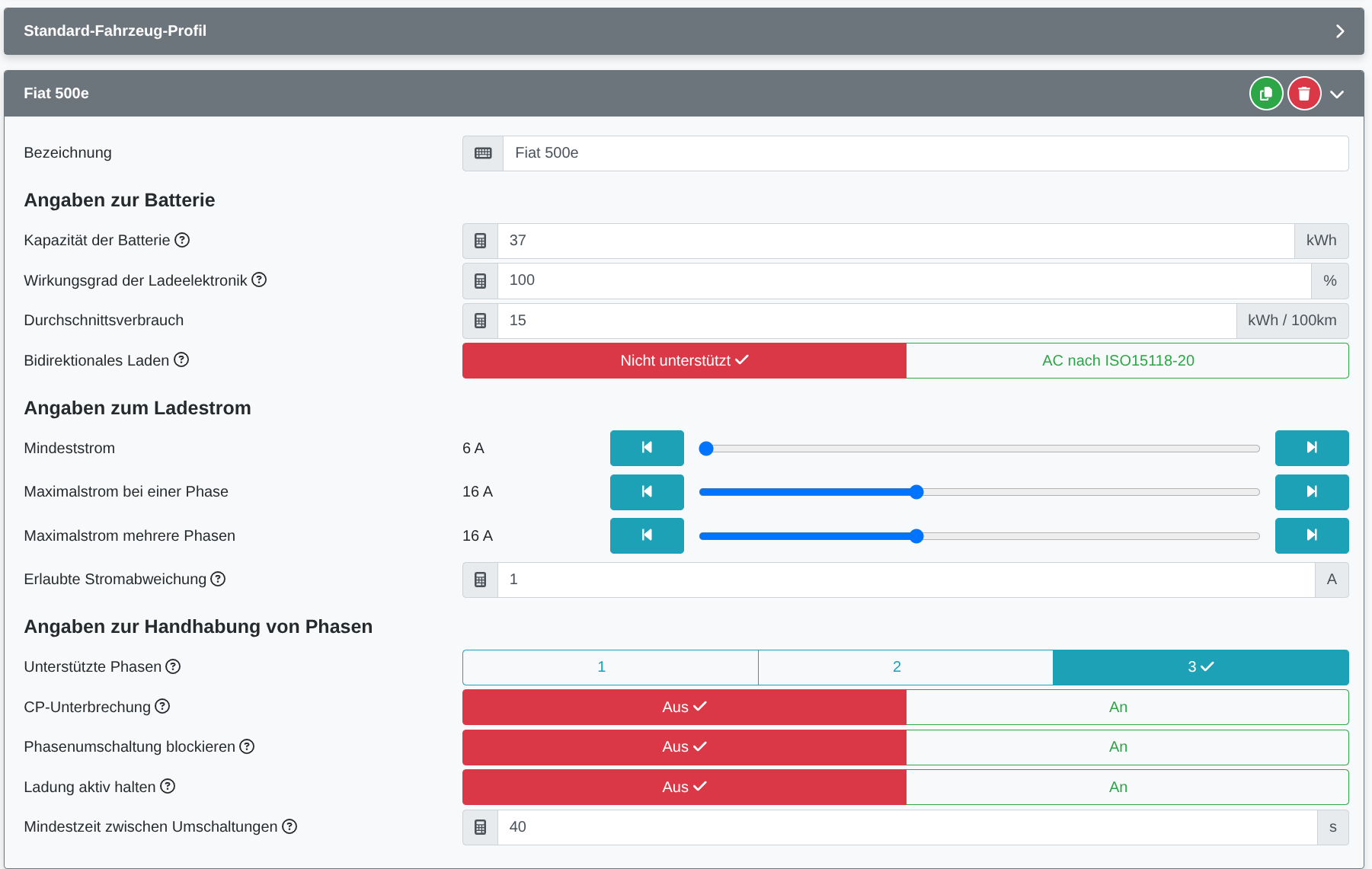
Task: Click the Maximalstrom bei einer Phase slider handle
Action: click(916, 492)
